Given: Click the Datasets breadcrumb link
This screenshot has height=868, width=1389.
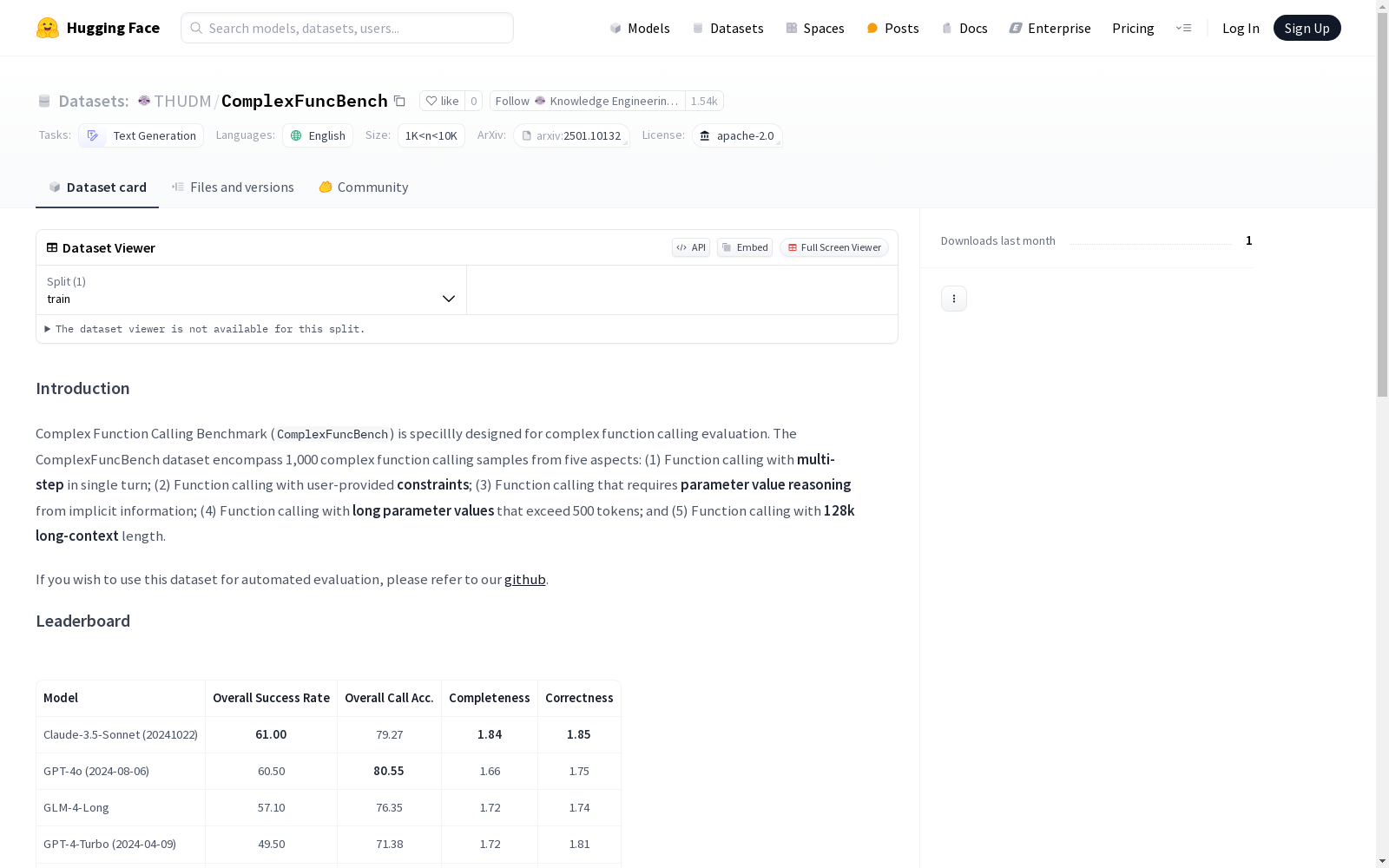Looking at the screenshot, I should click(93, 101).
